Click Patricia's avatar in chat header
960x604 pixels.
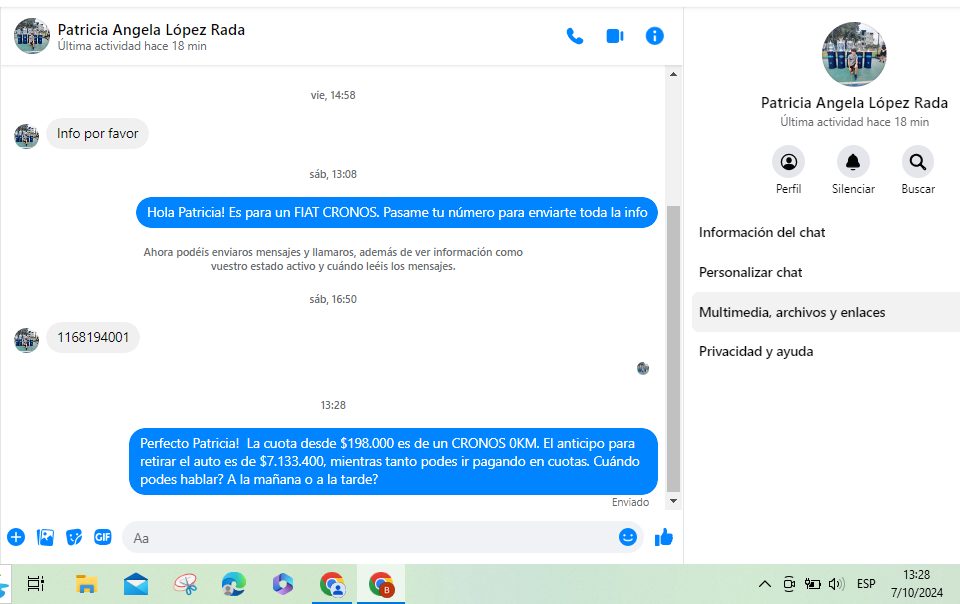pos(32,36)
